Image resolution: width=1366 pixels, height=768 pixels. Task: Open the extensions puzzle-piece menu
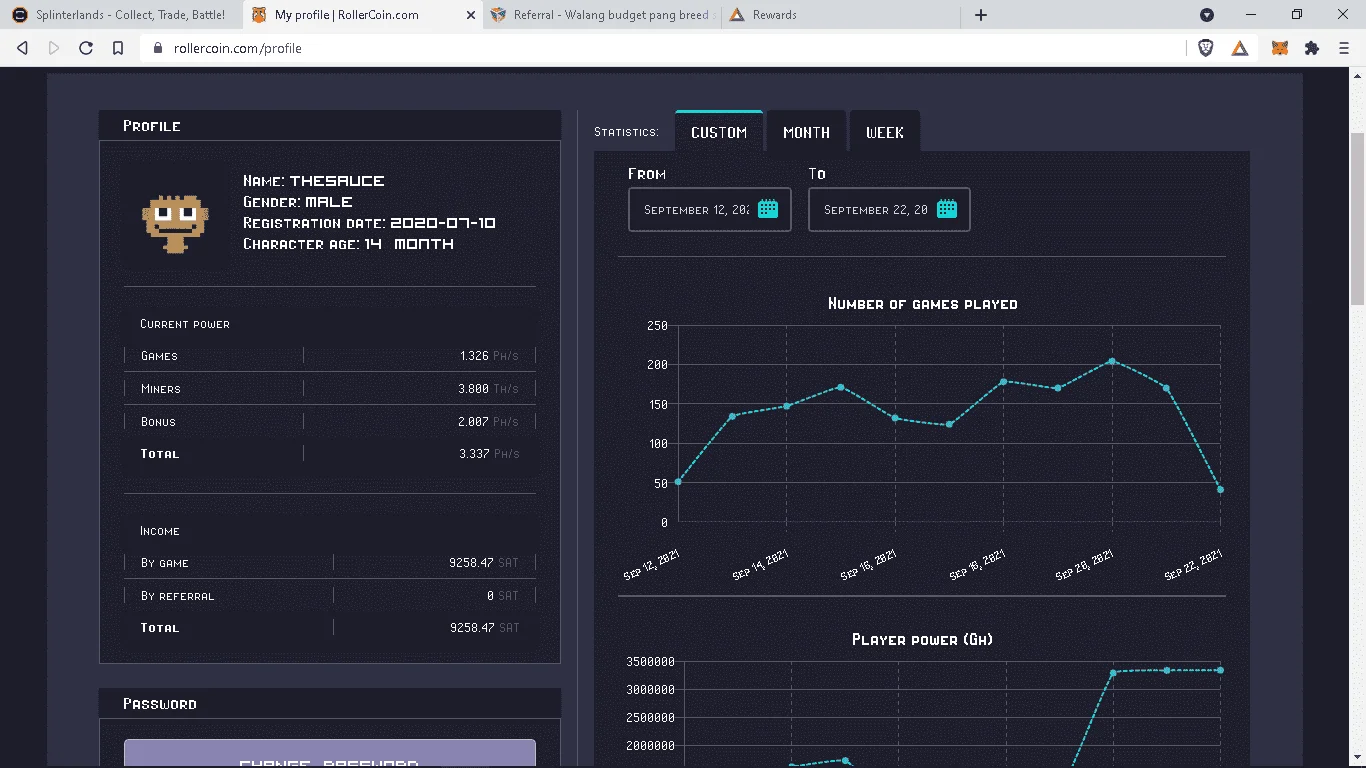1312,48
